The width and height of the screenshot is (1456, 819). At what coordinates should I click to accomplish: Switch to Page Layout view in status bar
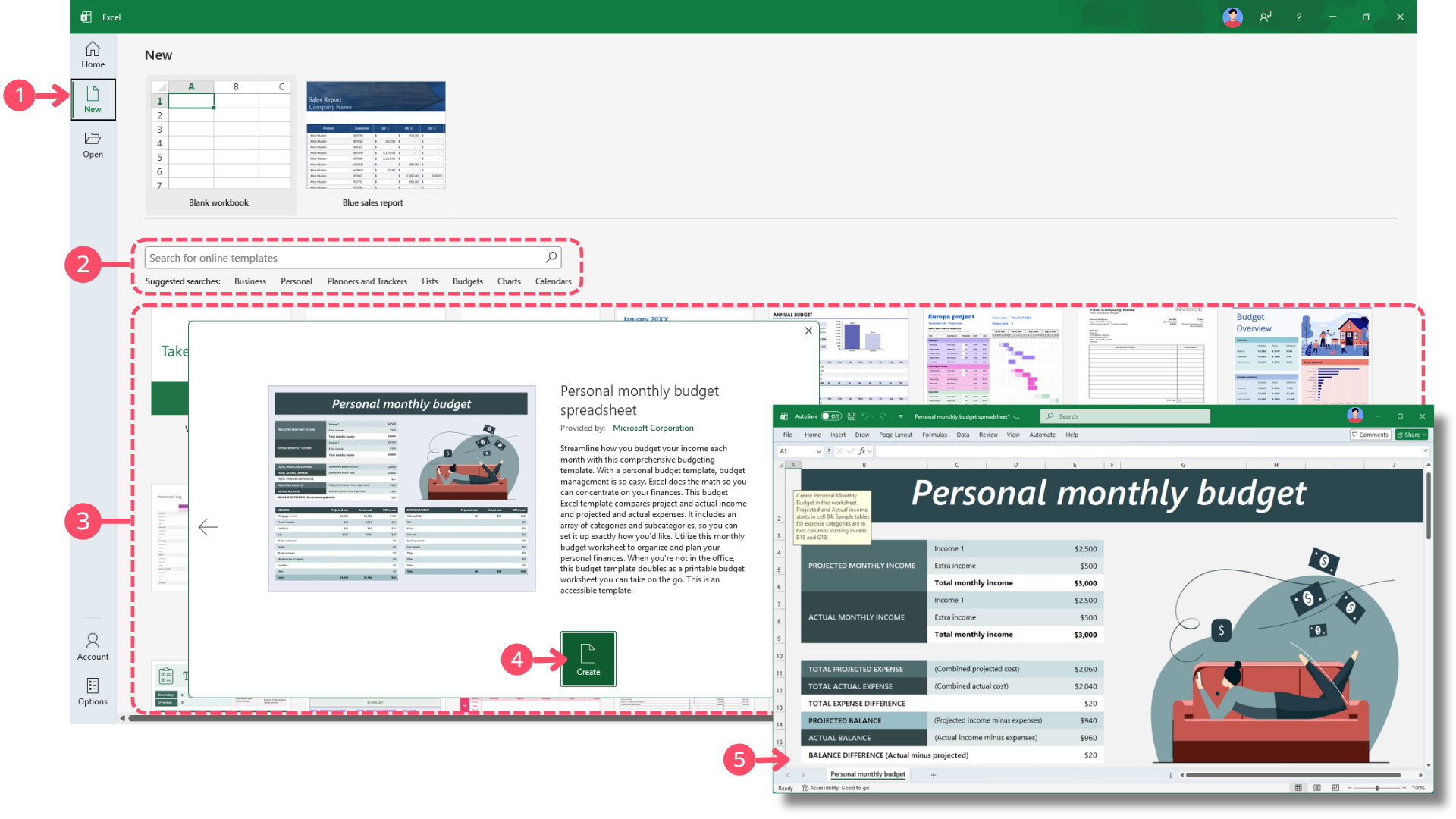coord(1317,788)
